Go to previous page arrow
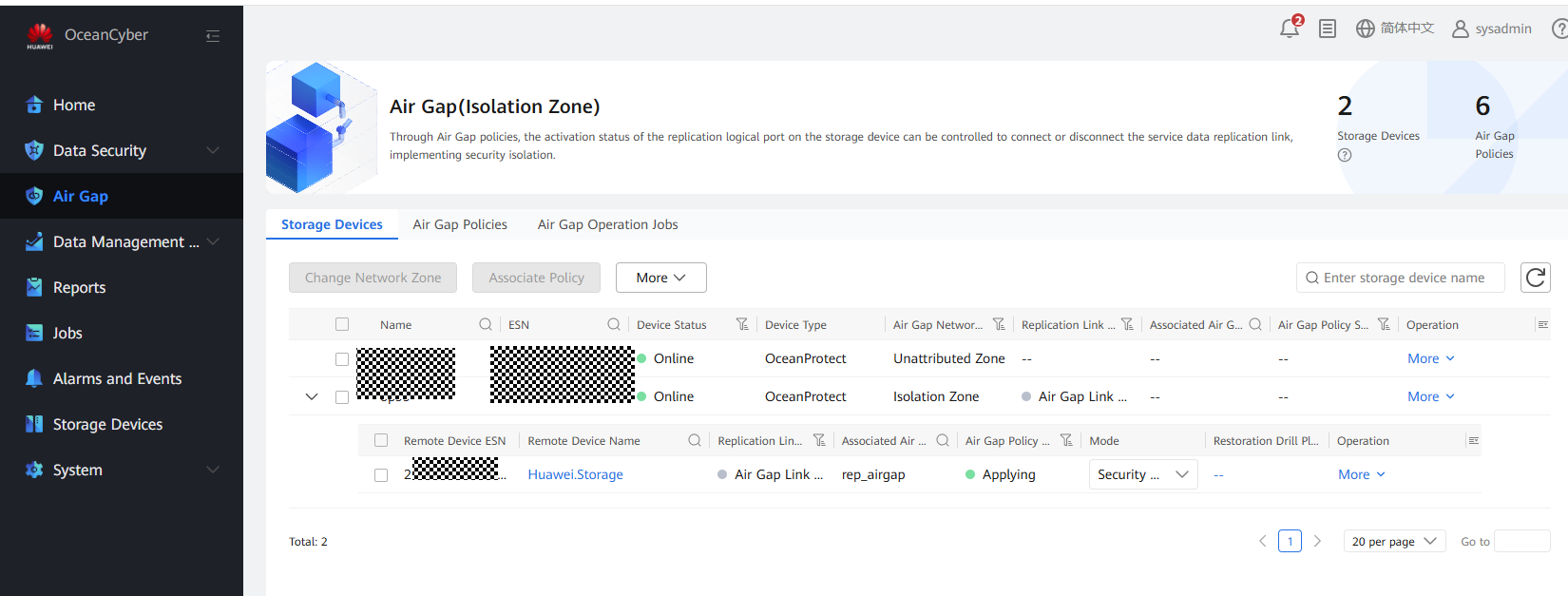The image size is (1568, 596). point(1263,541)
